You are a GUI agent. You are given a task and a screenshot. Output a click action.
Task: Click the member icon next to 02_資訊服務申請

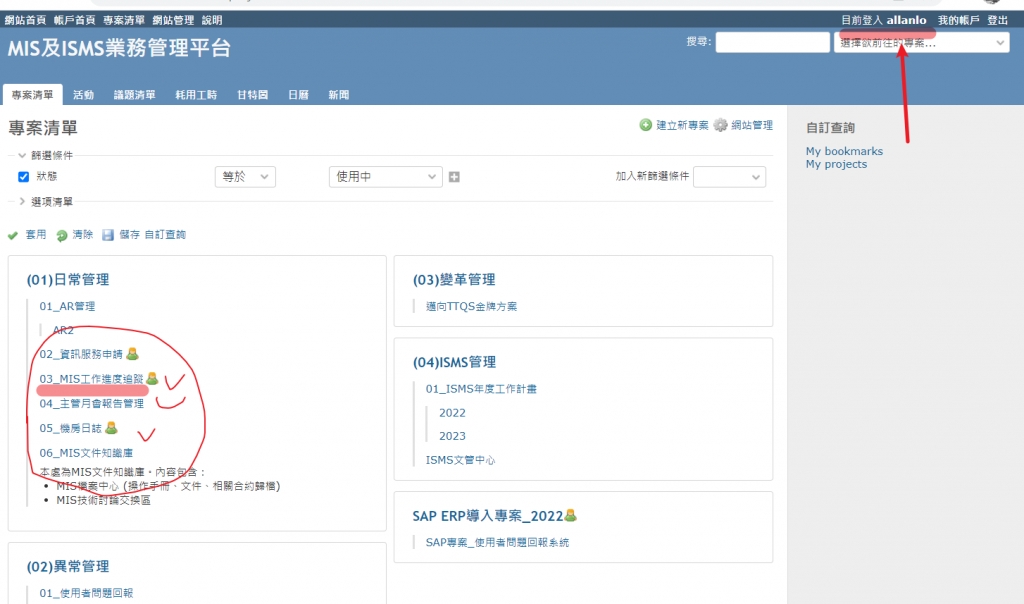[132, 353]
